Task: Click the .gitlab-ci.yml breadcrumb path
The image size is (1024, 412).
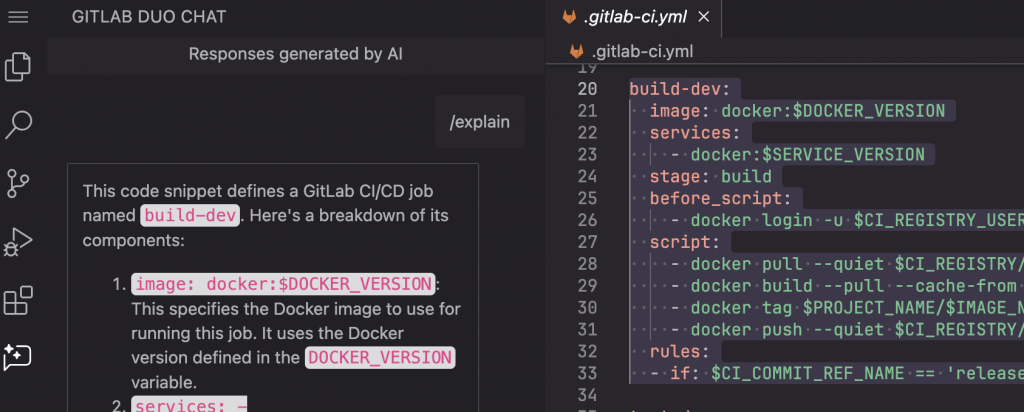Action: (642, 52)
